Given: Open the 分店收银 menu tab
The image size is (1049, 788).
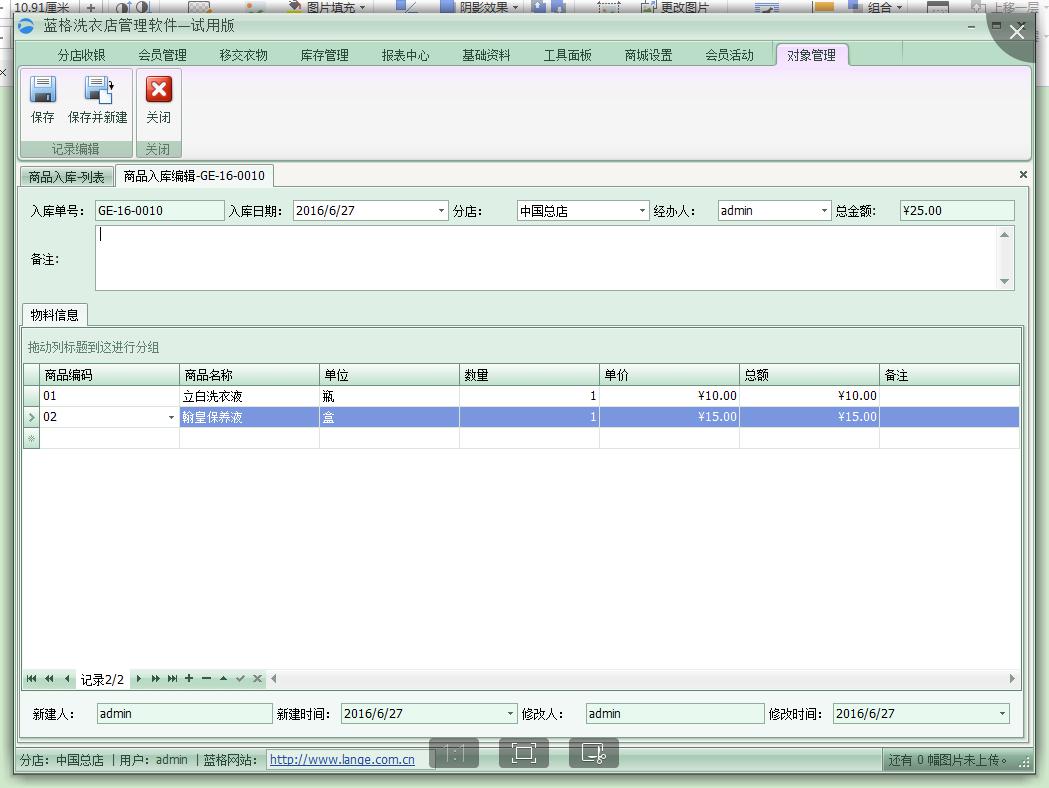Looking at the screenshot, I should (82, 56).
